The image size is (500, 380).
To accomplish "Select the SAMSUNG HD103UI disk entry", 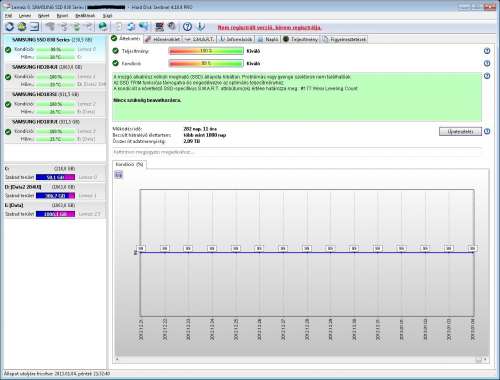I will (x=55, y=130).
